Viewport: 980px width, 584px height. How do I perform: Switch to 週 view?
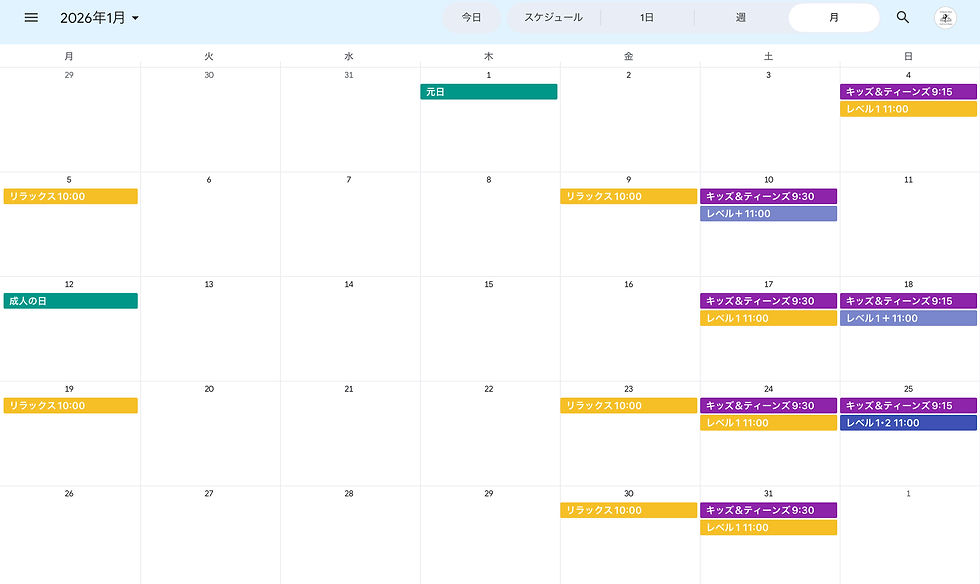coord(741,18)
